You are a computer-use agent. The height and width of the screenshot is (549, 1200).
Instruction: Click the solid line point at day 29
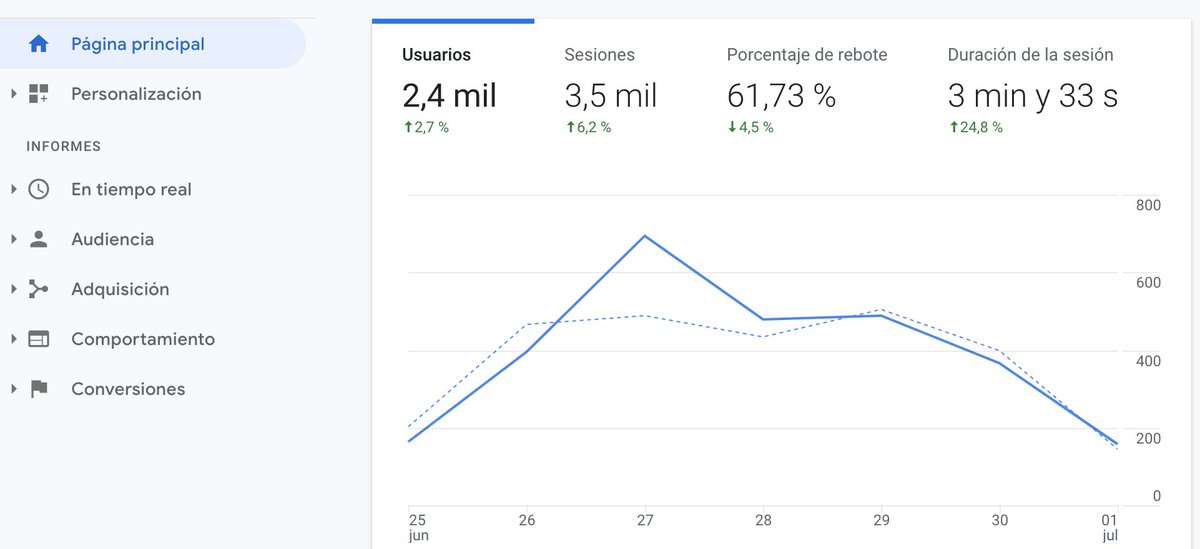(881, 316)
